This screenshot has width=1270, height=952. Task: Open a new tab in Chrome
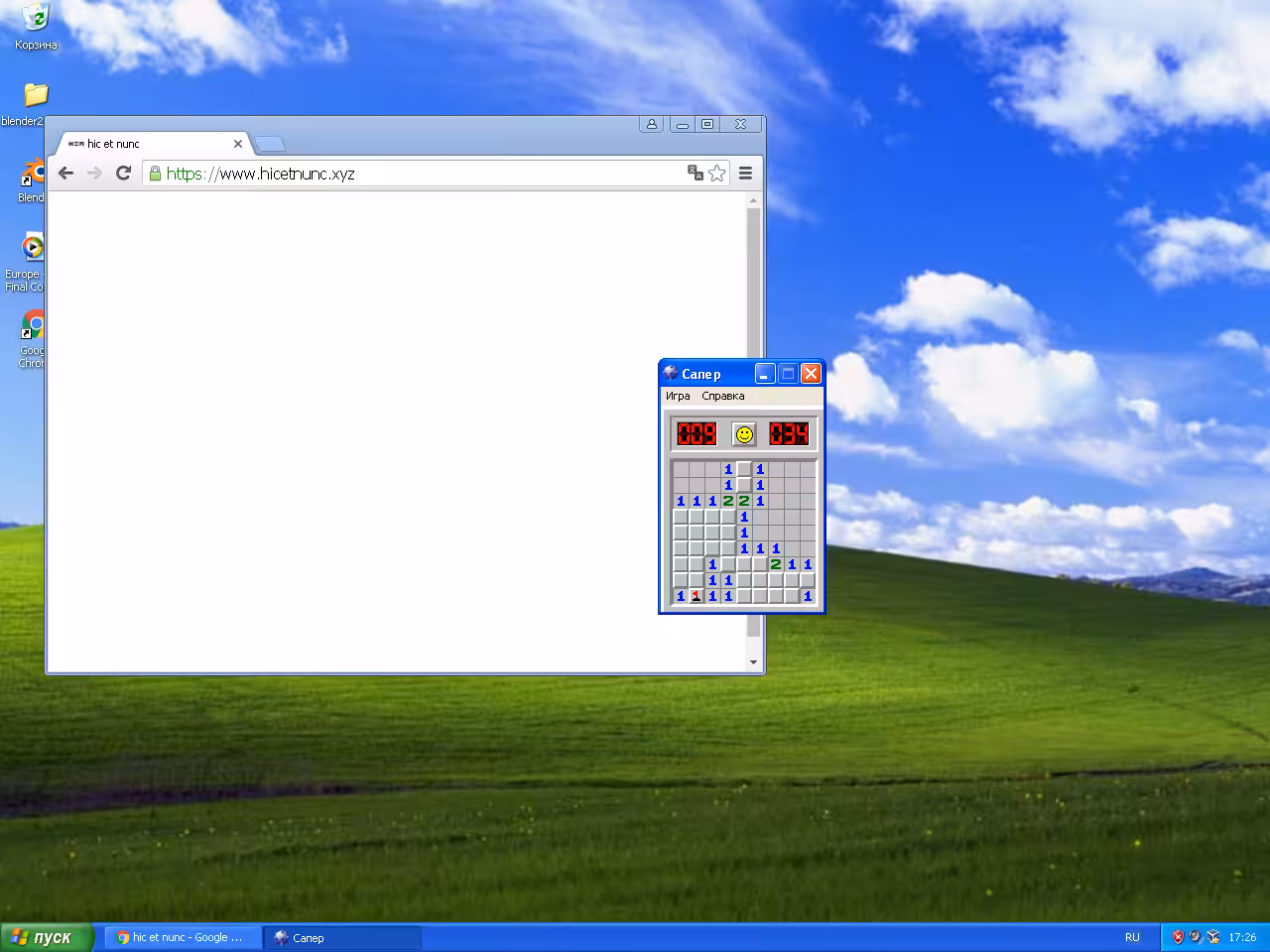click(270, 145)
